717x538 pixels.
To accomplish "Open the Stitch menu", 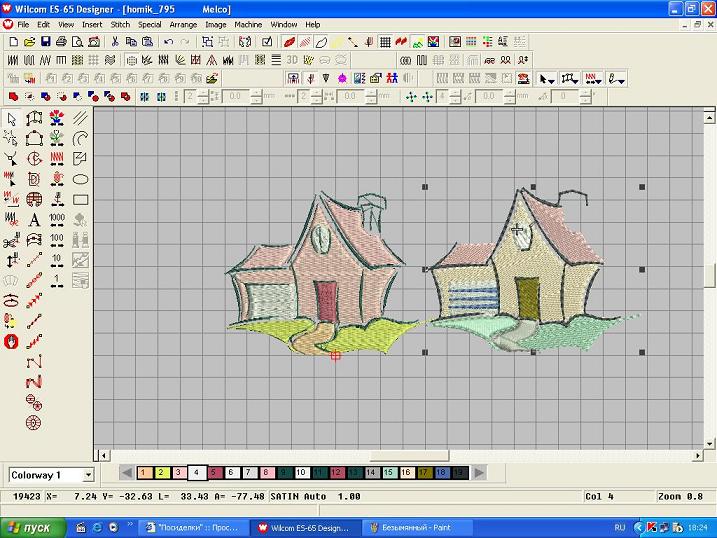I will click(120, 24).
